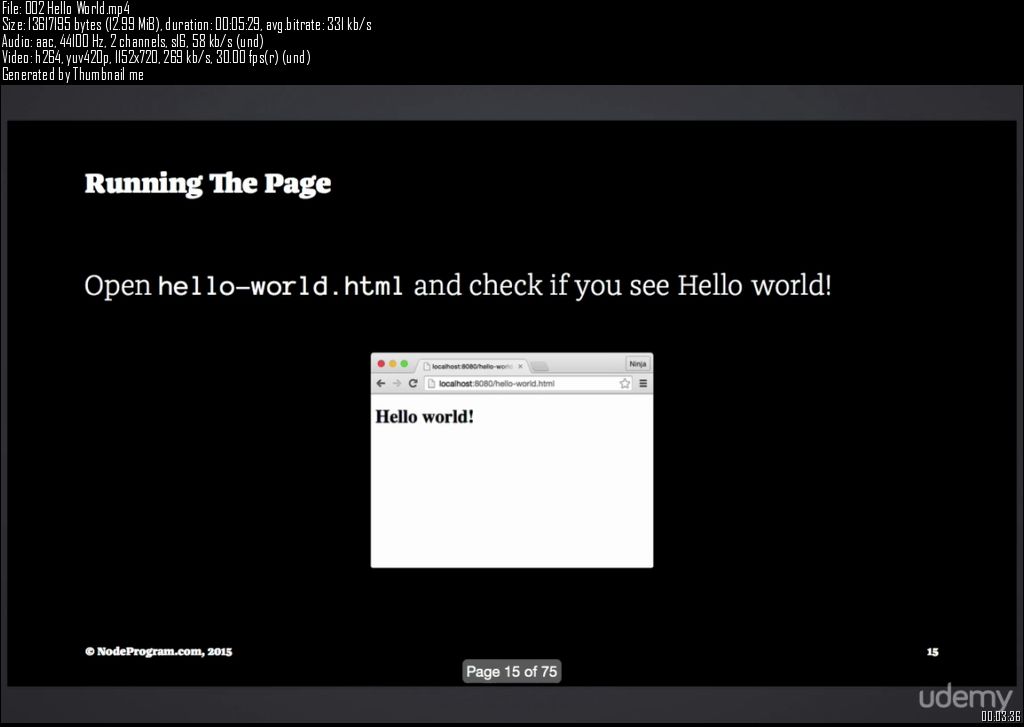
Task: Click the Ninja profile button
Action: click(x=637, y=364)
